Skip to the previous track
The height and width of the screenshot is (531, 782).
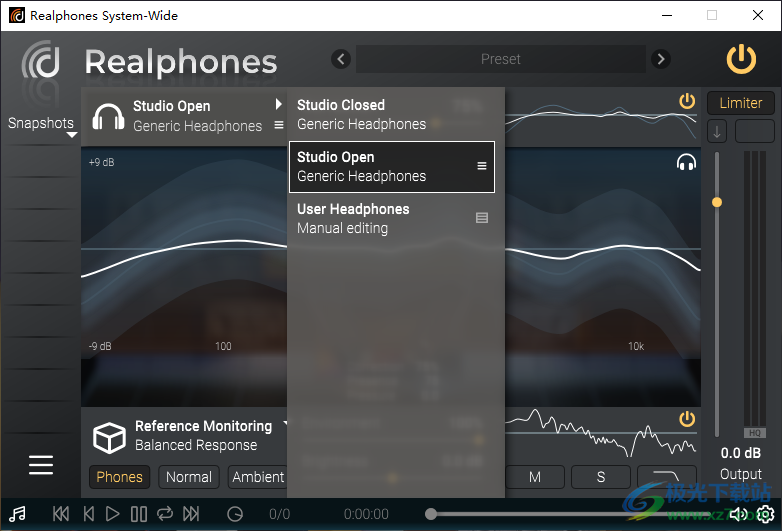[x=89, y=514]
